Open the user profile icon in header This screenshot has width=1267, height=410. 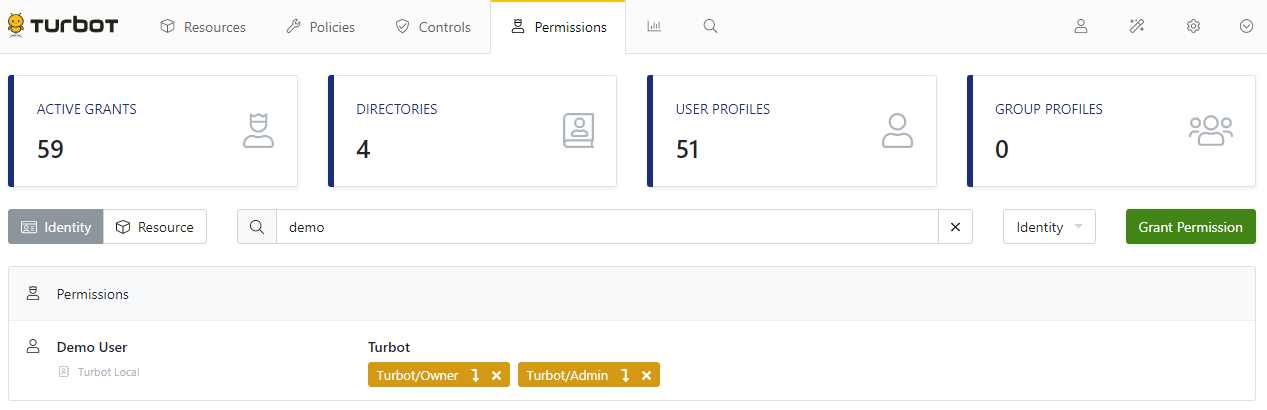(1081, 27)
